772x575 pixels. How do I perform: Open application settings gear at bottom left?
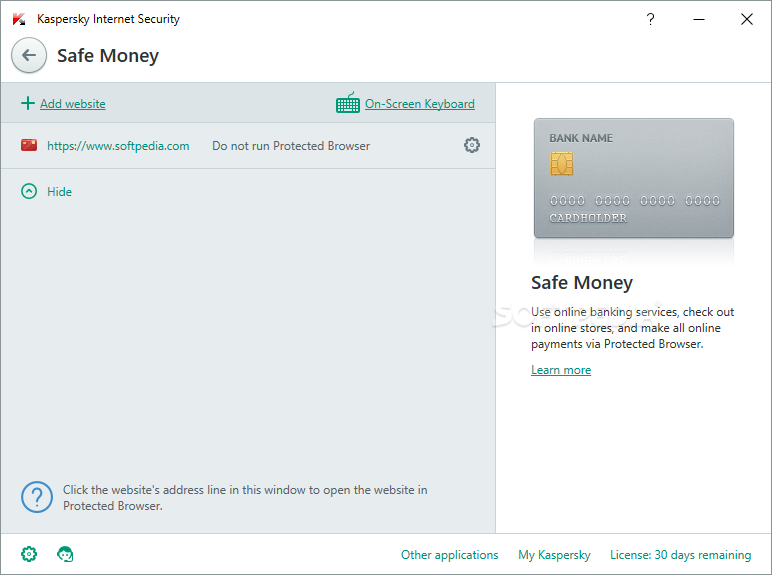click(29, 554)
